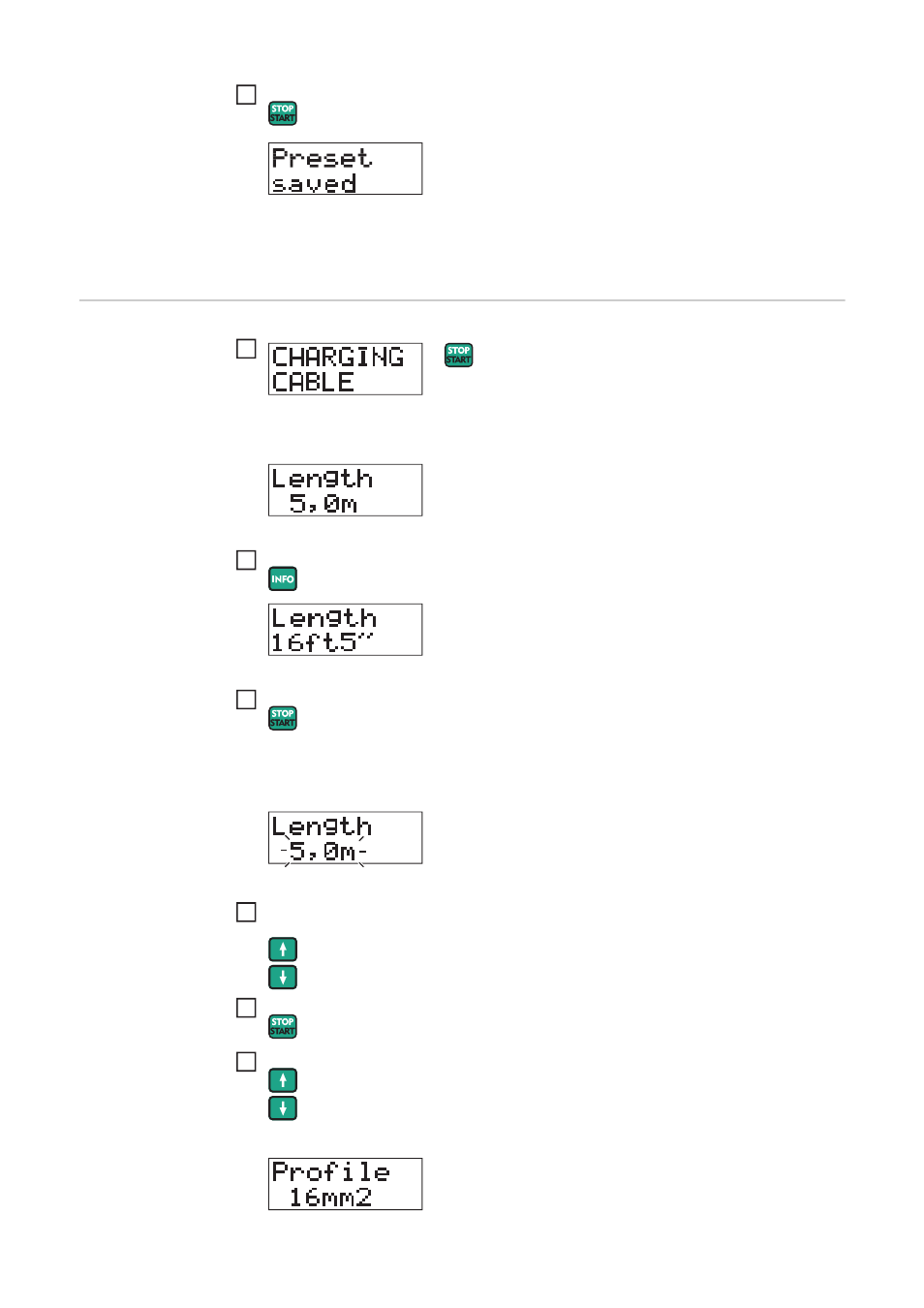Screen dimensions: 924x1308
Task: Click the down arrow icon directly above the Profile 16mm2 display
Action: [x=283, y=1108]
